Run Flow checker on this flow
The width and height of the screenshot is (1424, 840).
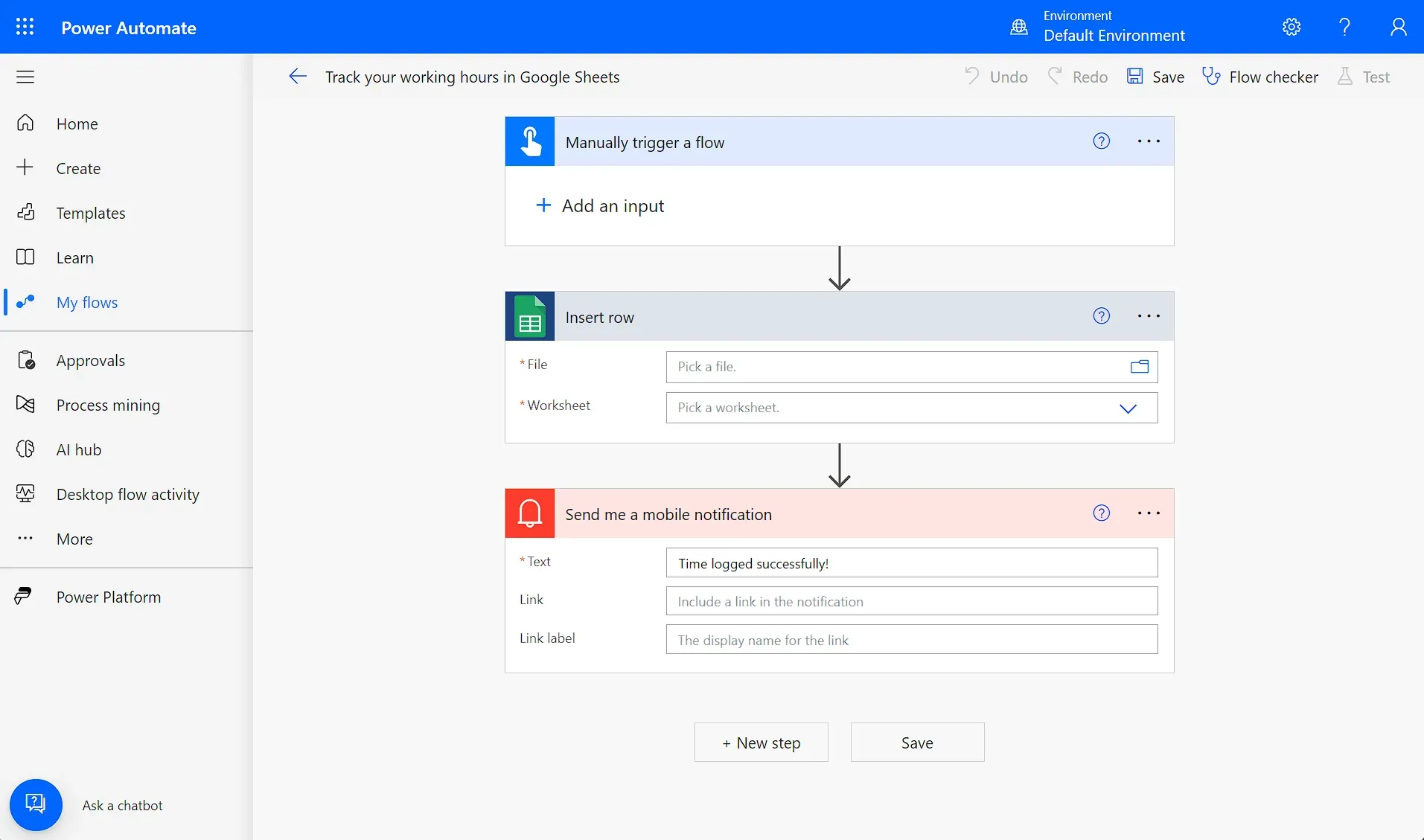click(x=1260, y=76)
